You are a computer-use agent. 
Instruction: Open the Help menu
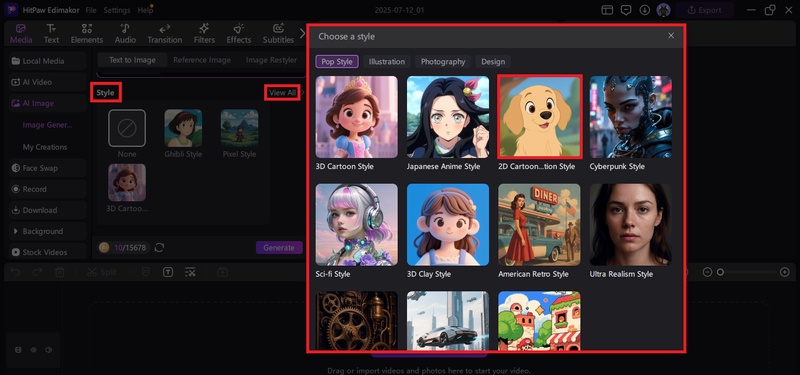(145, 10)
